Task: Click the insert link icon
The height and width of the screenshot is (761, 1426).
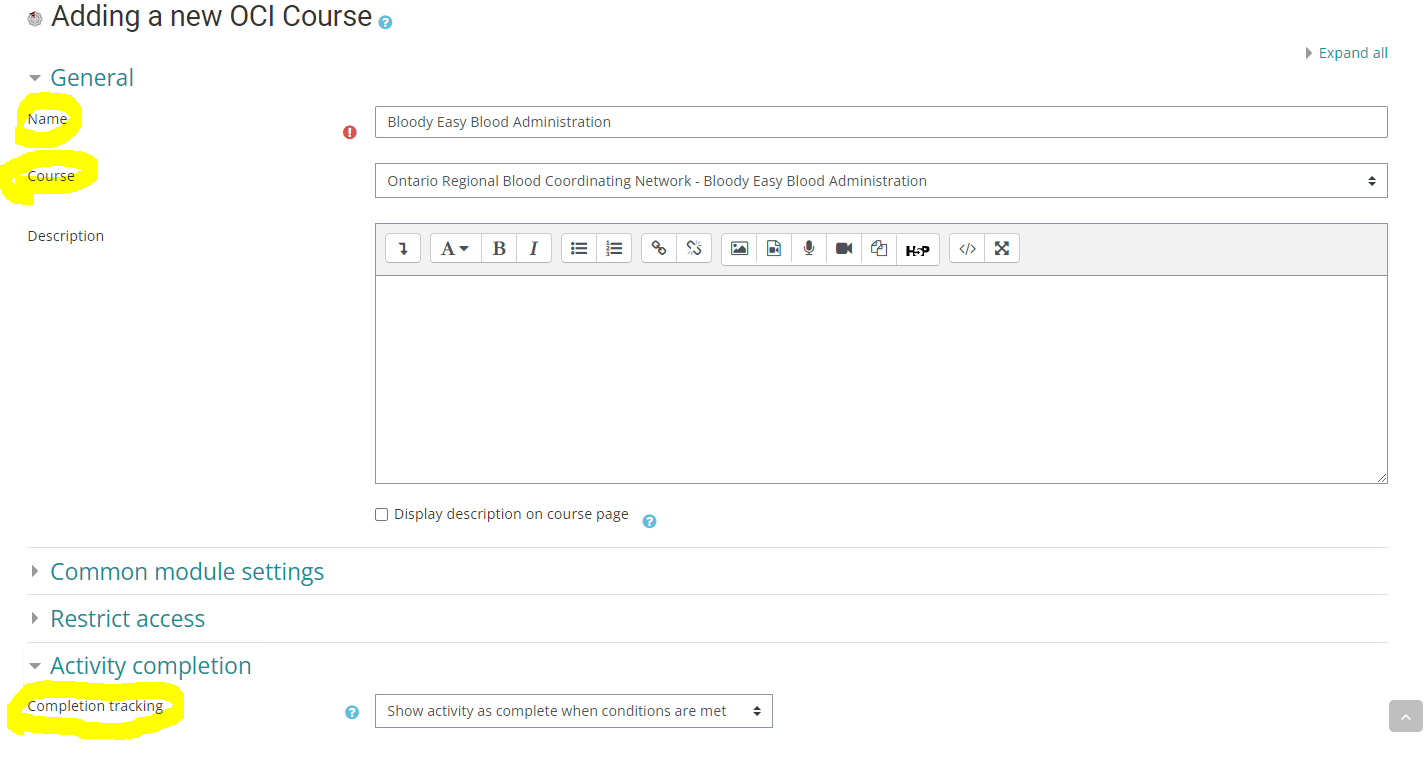Action: coord(659,249)
